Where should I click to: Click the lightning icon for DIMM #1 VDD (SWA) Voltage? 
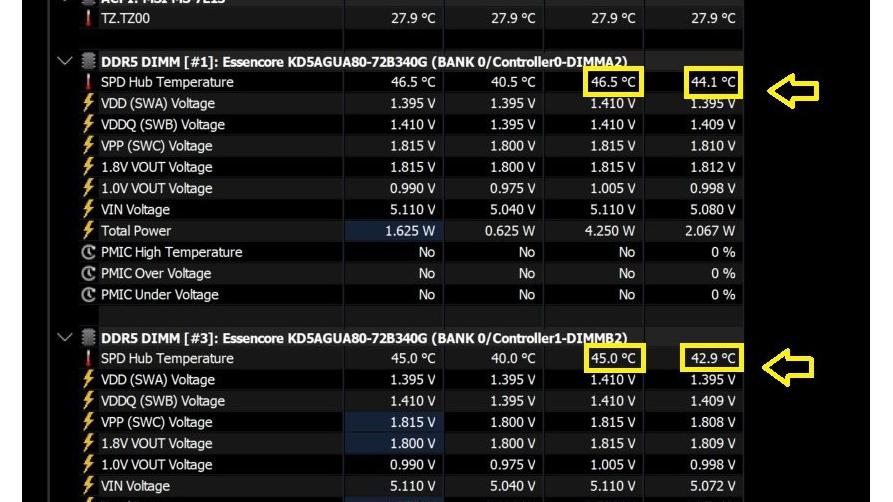point(88,103)
